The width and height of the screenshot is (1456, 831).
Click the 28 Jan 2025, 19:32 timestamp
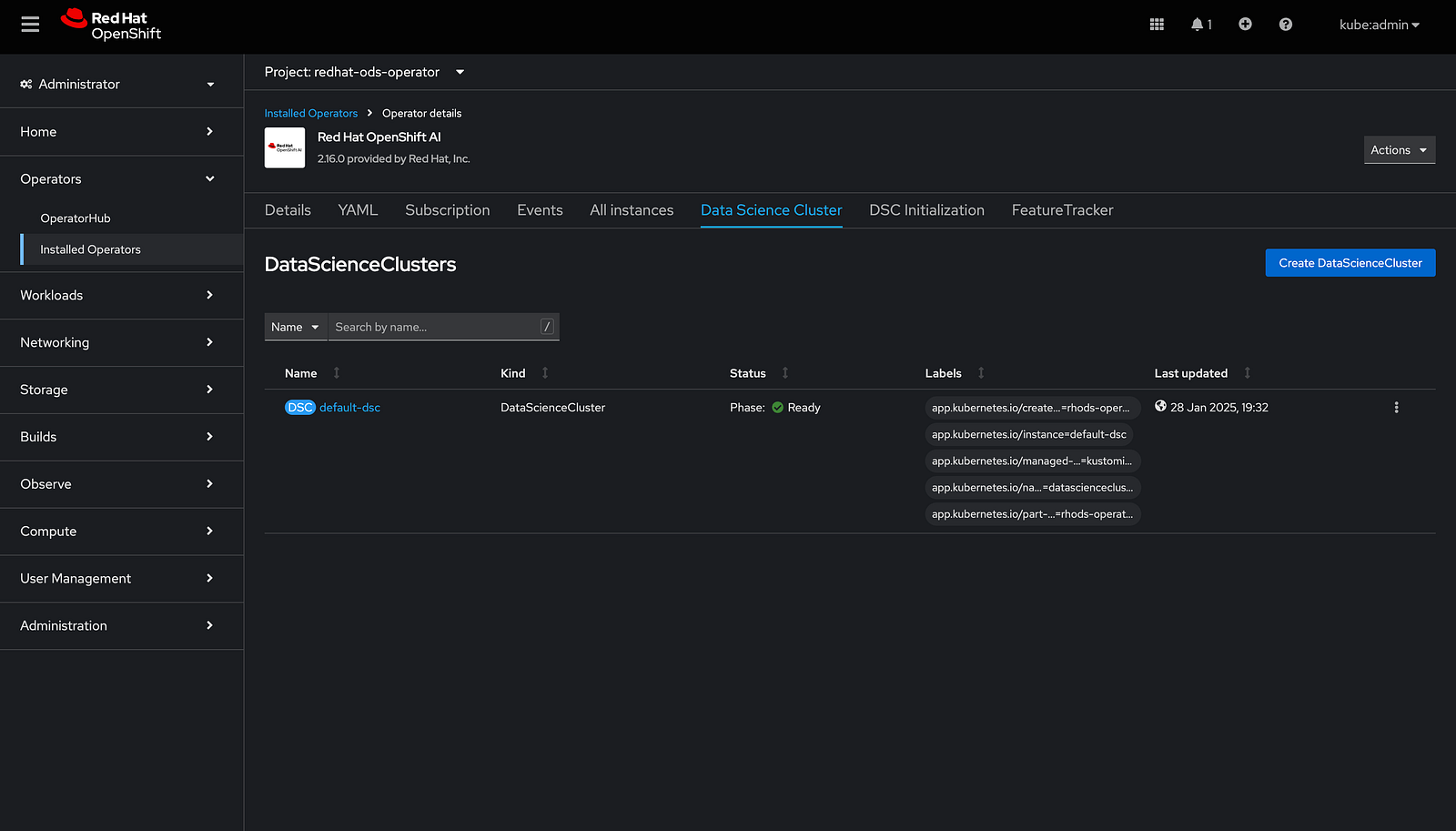pyautogui.click(x=1219, y=408)
